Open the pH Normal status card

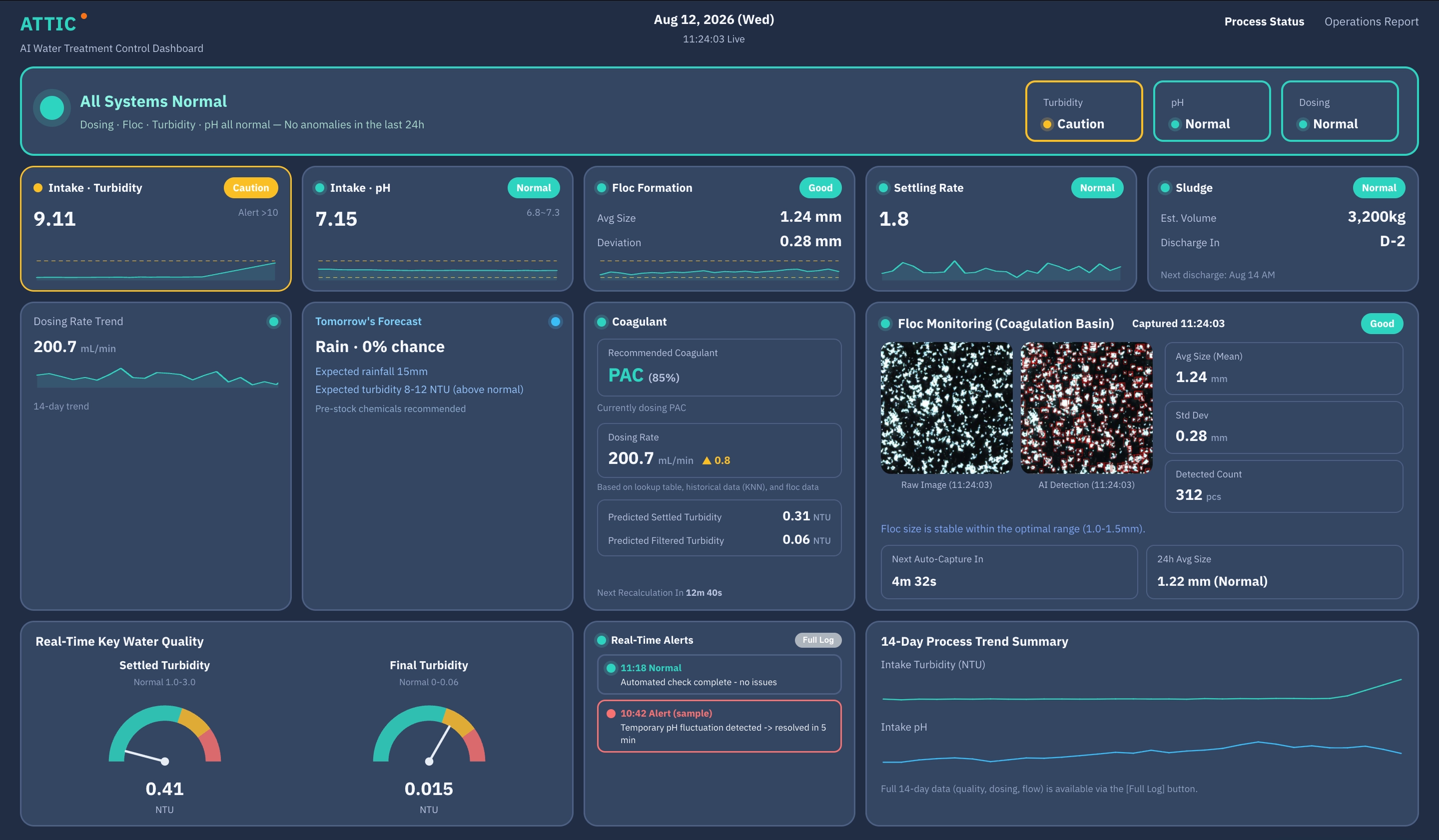click(x=1211, y=111)
